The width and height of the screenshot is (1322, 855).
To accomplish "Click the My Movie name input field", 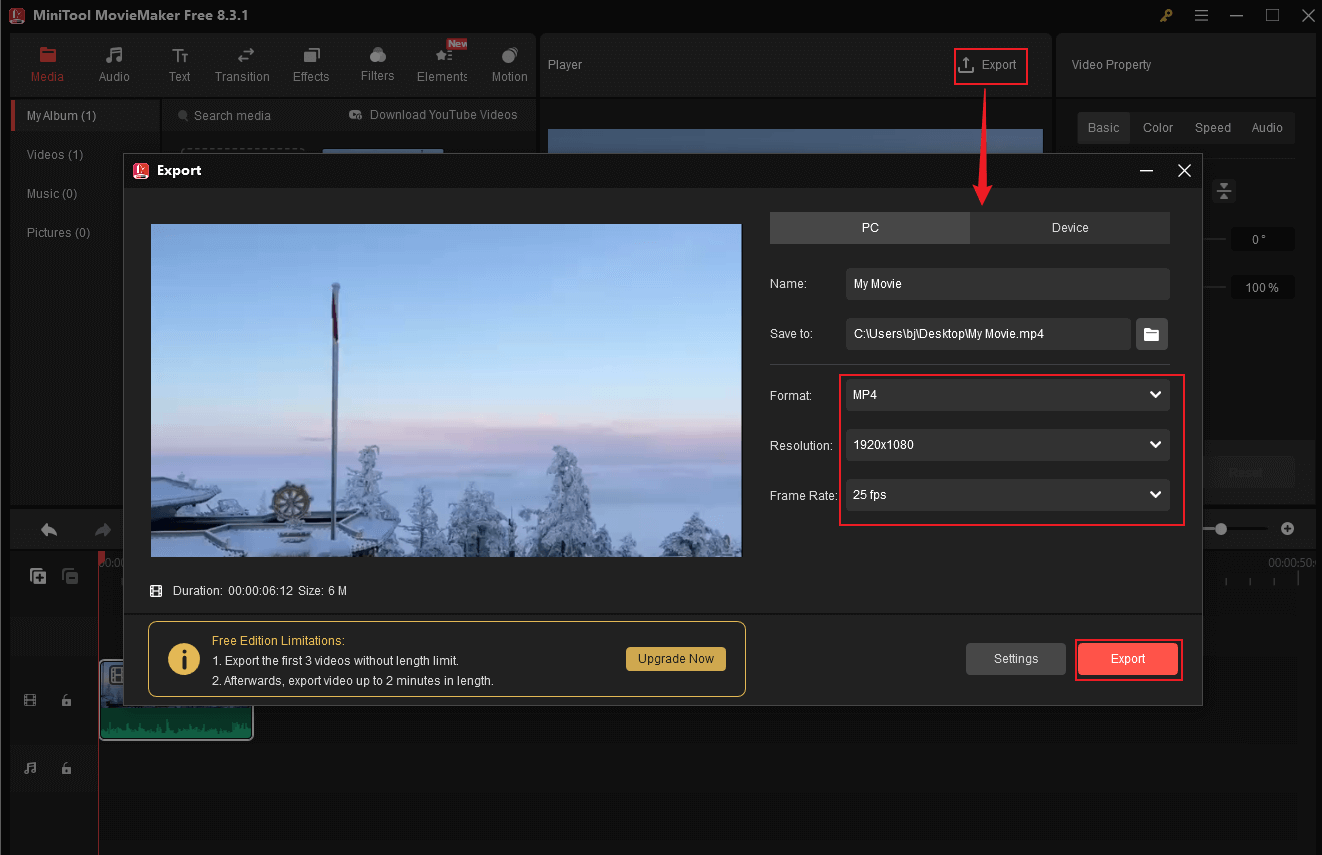I will (1006, 284).
